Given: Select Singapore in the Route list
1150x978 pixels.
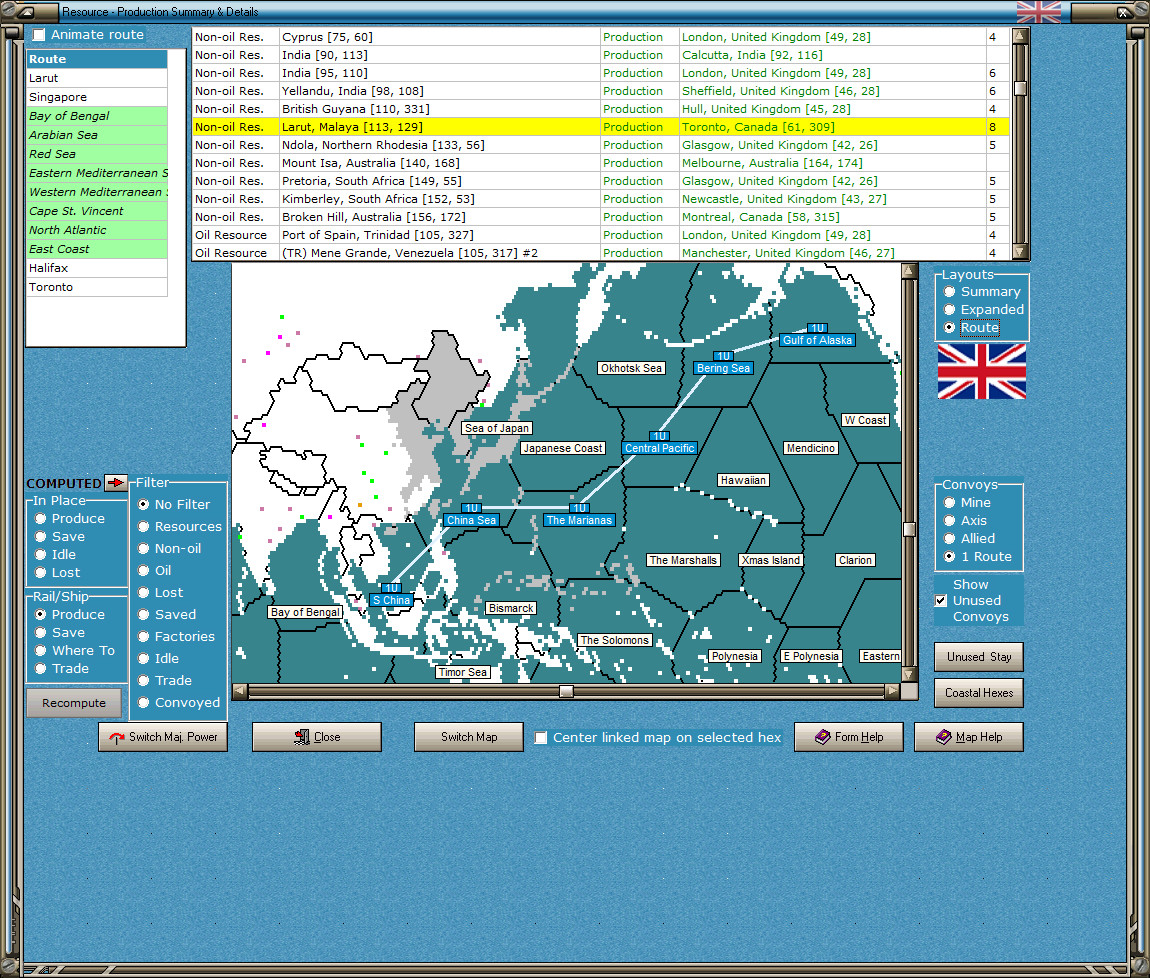Looking at the screenshot, I should click(x=97, y=97).
